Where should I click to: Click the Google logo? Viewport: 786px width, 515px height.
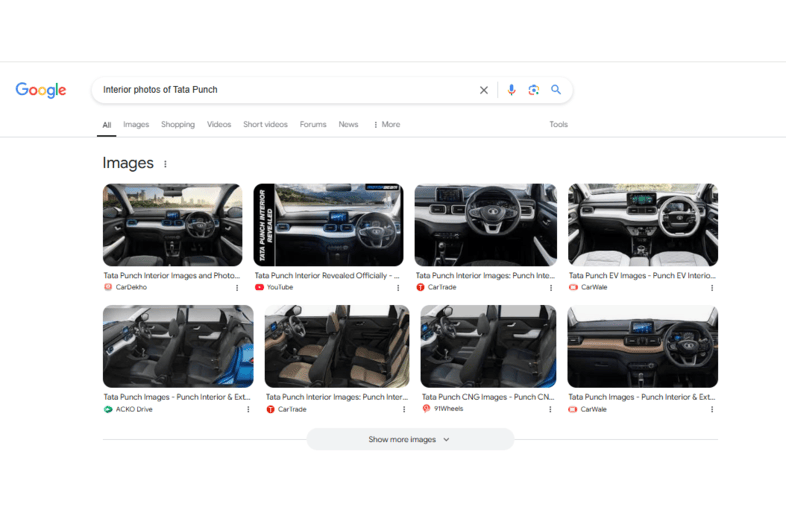[41, 90]
